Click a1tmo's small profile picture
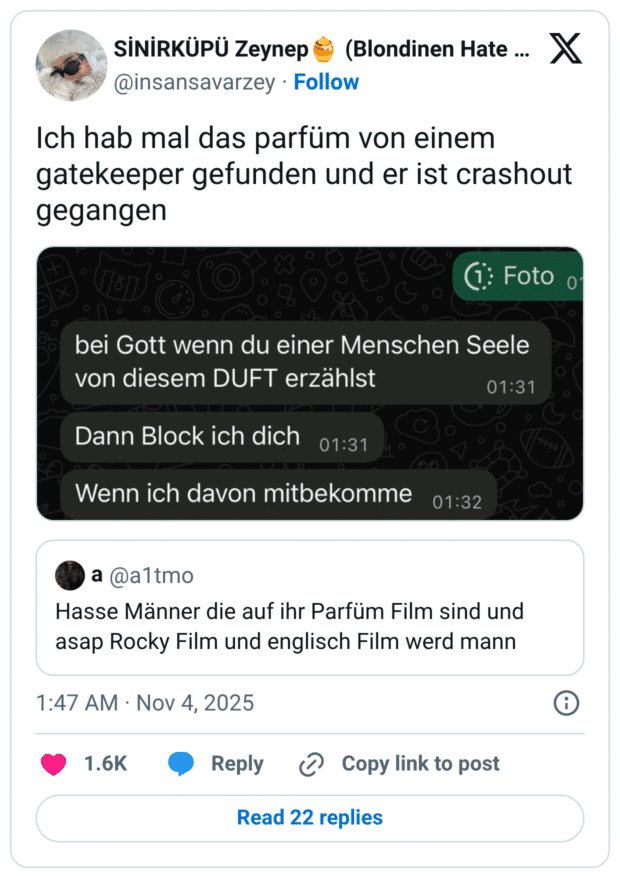620x878 pixels. coord(69,575)
